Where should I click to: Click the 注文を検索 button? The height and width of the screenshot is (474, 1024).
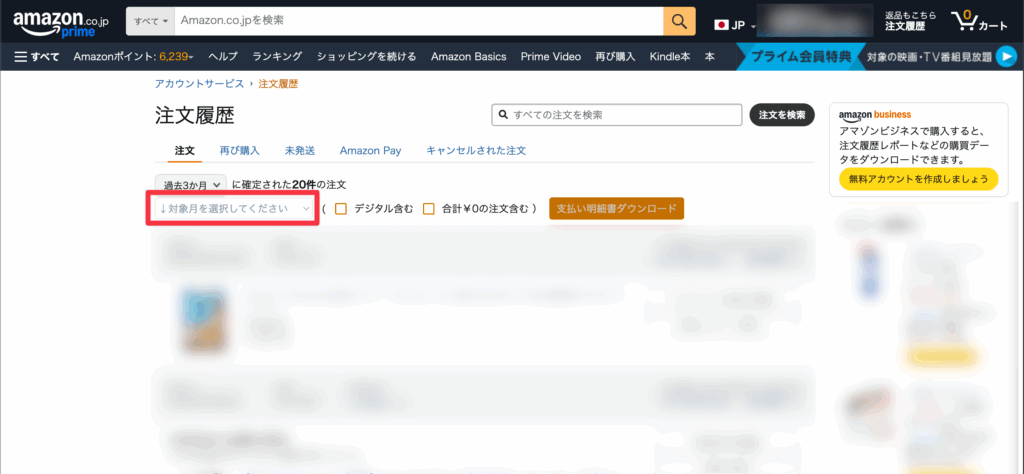coord(782,114)
